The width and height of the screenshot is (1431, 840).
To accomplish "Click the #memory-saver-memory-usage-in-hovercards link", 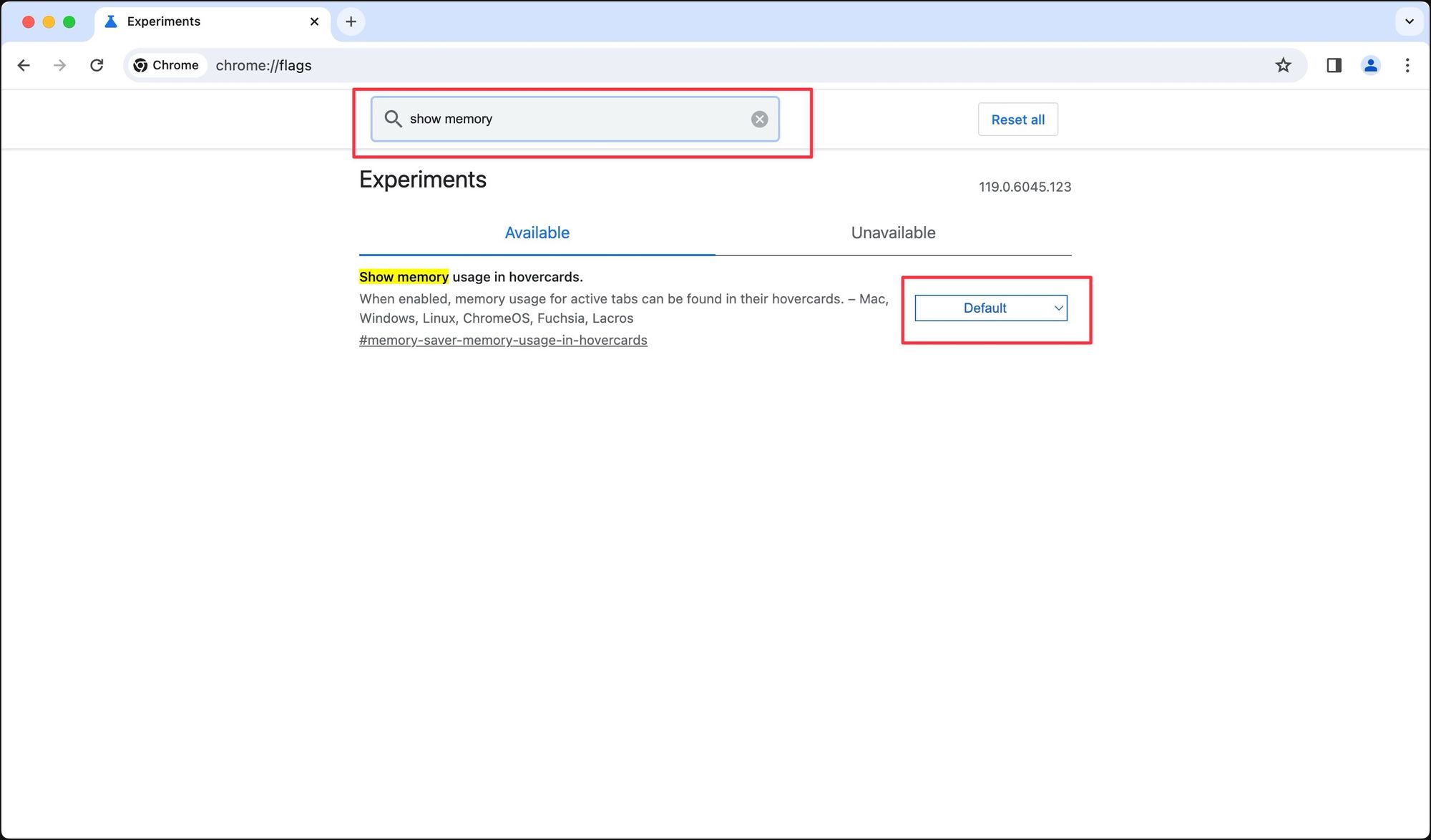I will pyautogui.click(x=503, y=339).
